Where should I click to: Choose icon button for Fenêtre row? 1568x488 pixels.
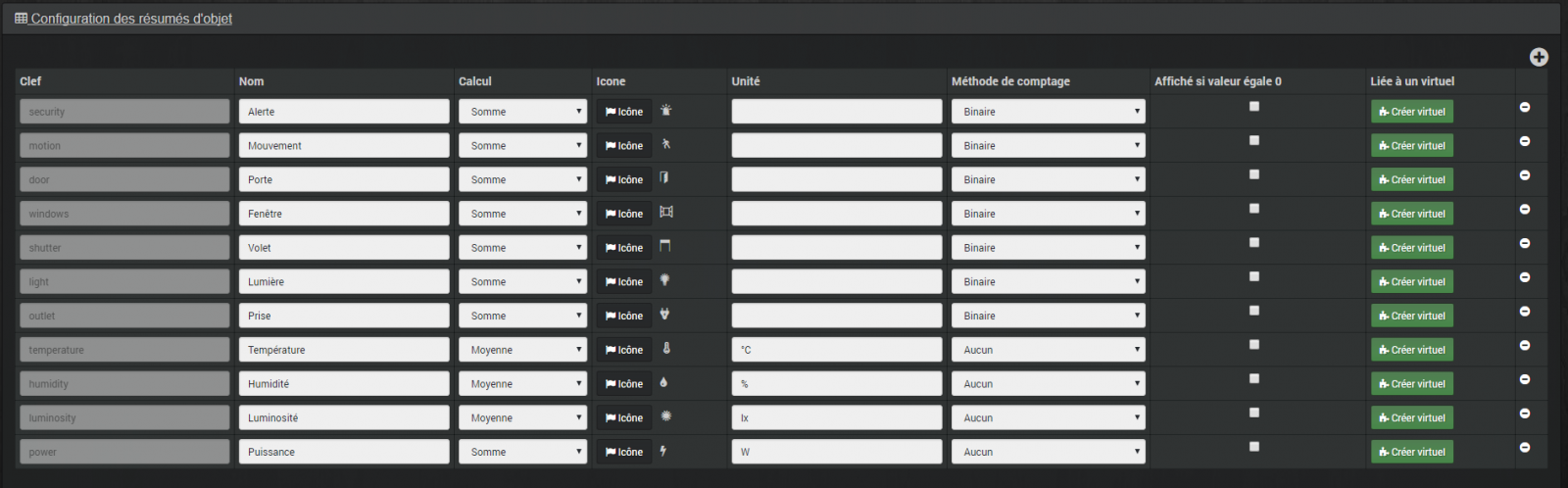click(624, 214)
